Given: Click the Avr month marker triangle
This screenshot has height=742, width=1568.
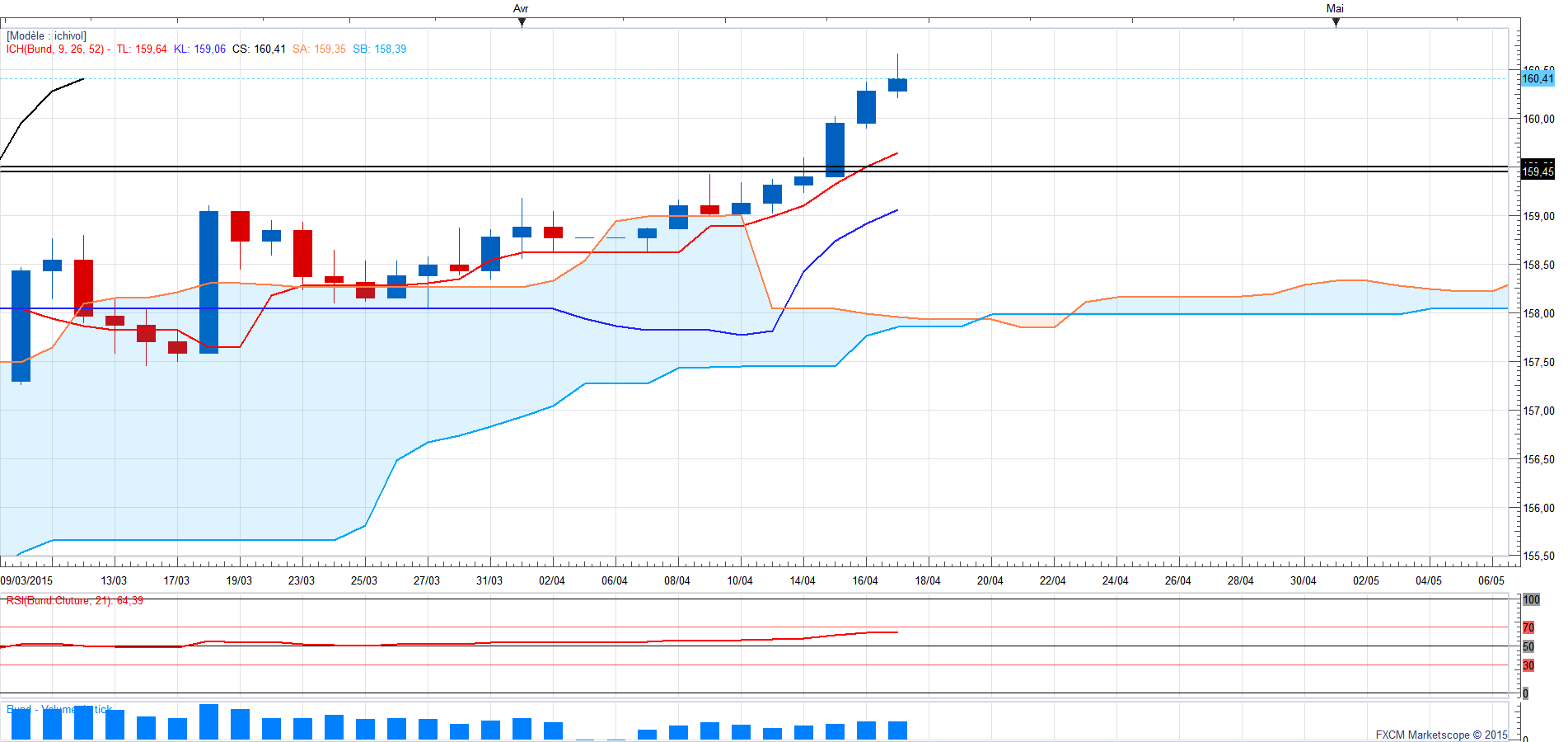Looking at the screenshot, I should (x=522, y=22).
